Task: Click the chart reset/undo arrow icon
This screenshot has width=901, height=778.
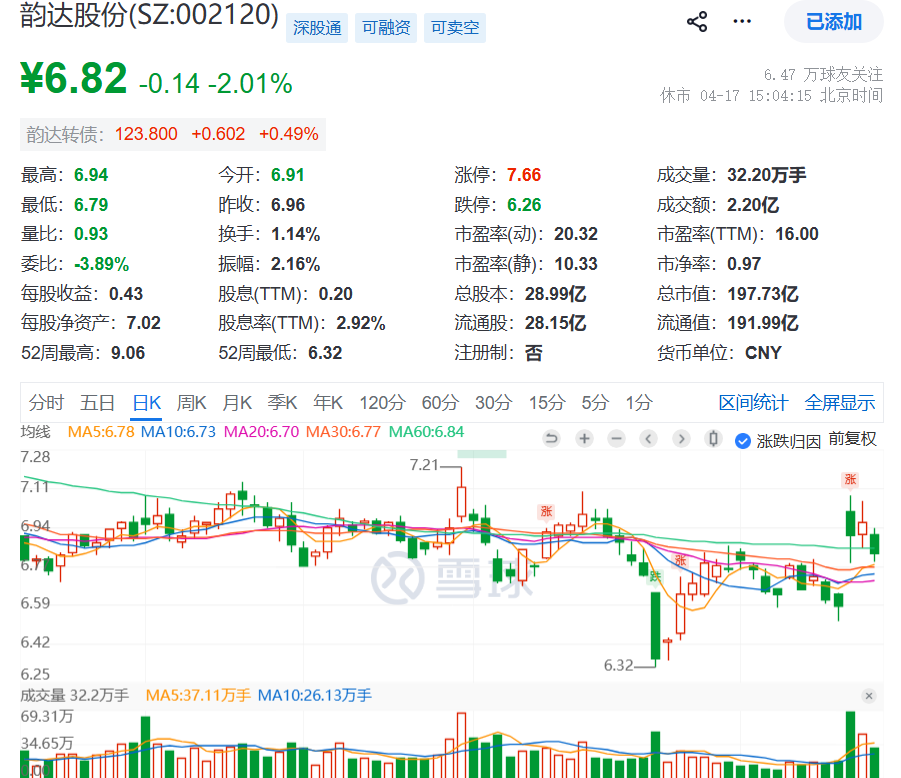Action: [551, 440]
